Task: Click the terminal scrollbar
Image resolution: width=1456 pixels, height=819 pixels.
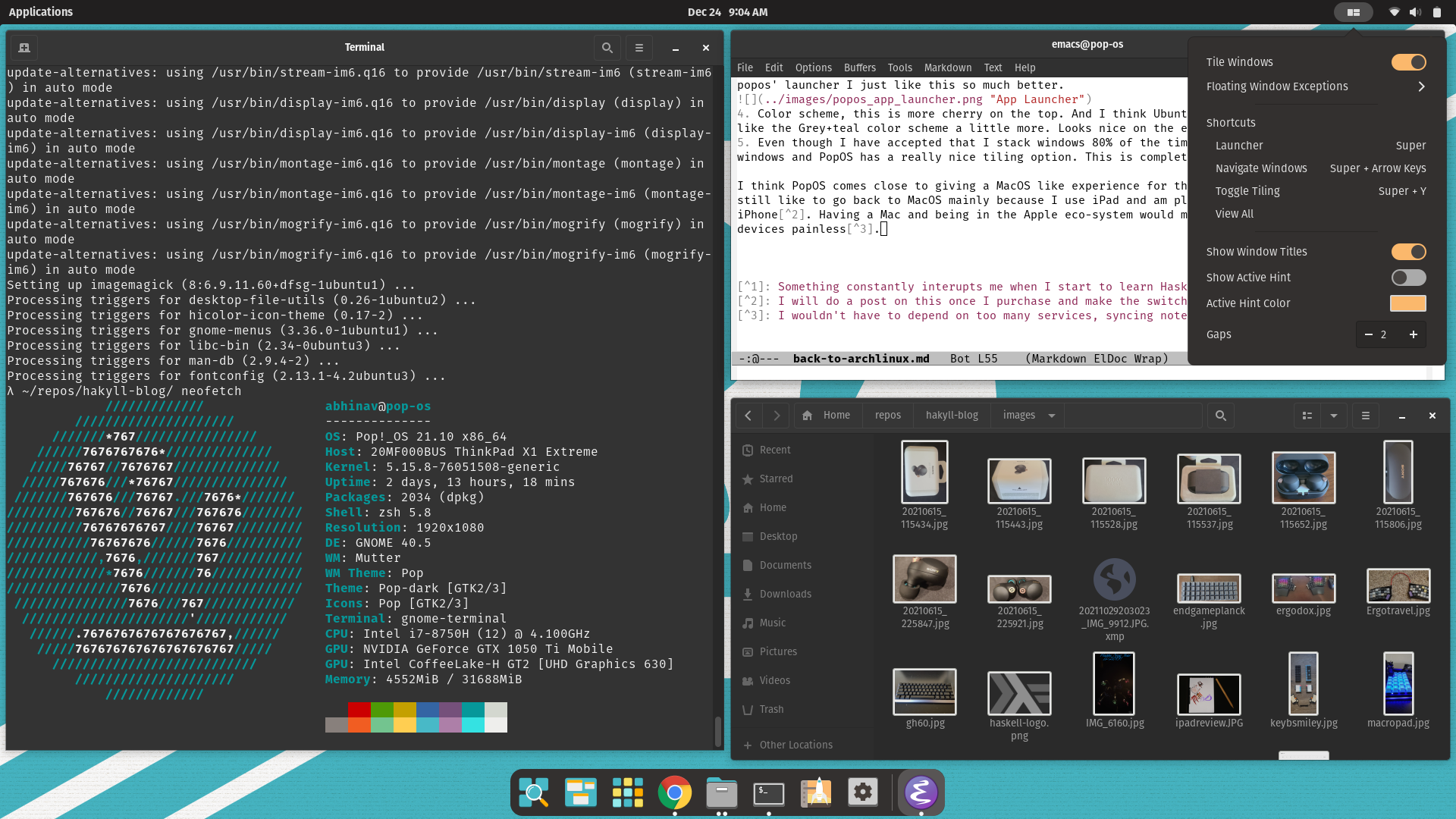Action: (717, 731)
